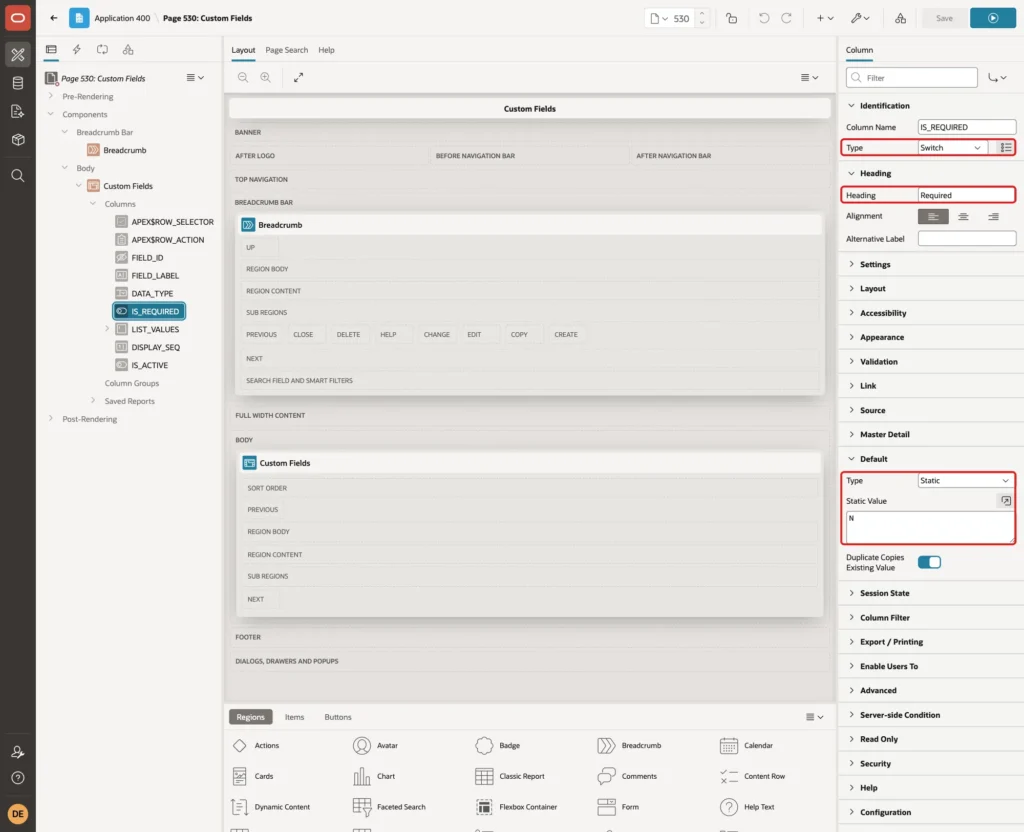Open Team Development icon in sidebar
1024x832 pixels.
point(18,112)
